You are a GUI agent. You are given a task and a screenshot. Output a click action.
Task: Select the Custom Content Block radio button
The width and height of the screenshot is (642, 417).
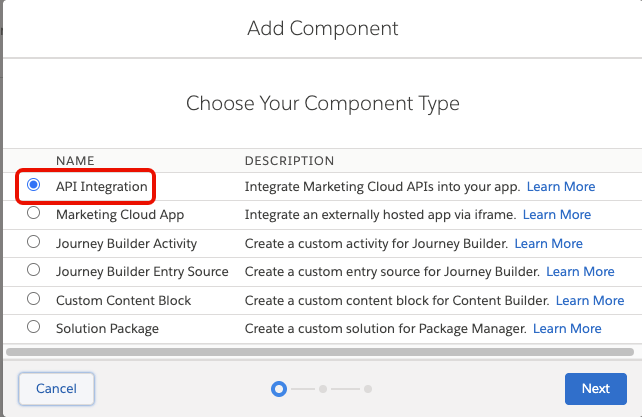34,298
